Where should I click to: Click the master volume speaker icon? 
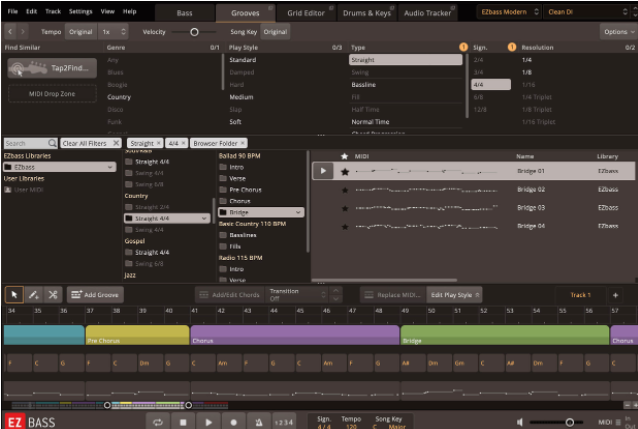pos(520,422)
